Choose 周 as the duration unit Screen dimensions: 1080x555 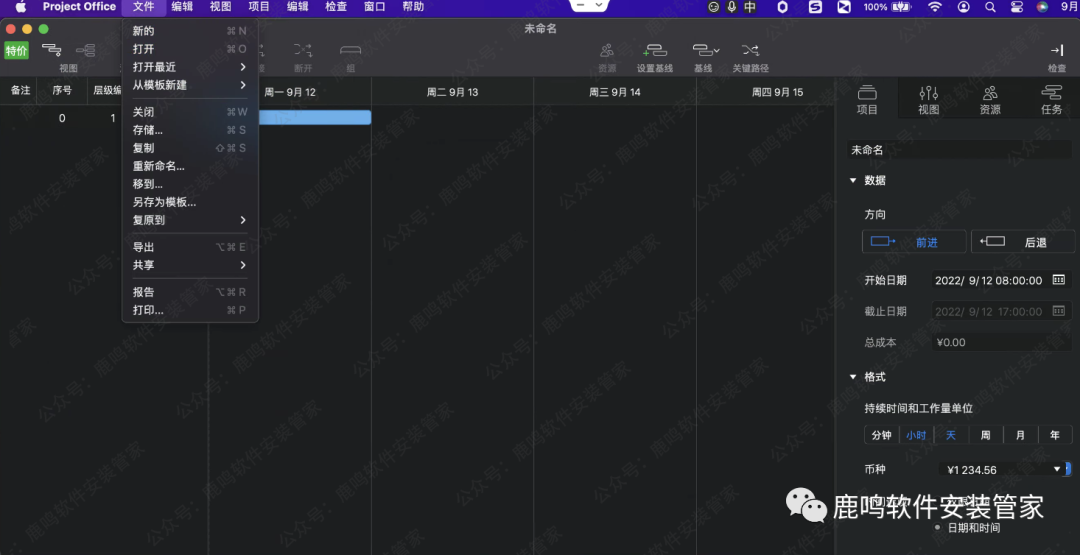point(985,435)
